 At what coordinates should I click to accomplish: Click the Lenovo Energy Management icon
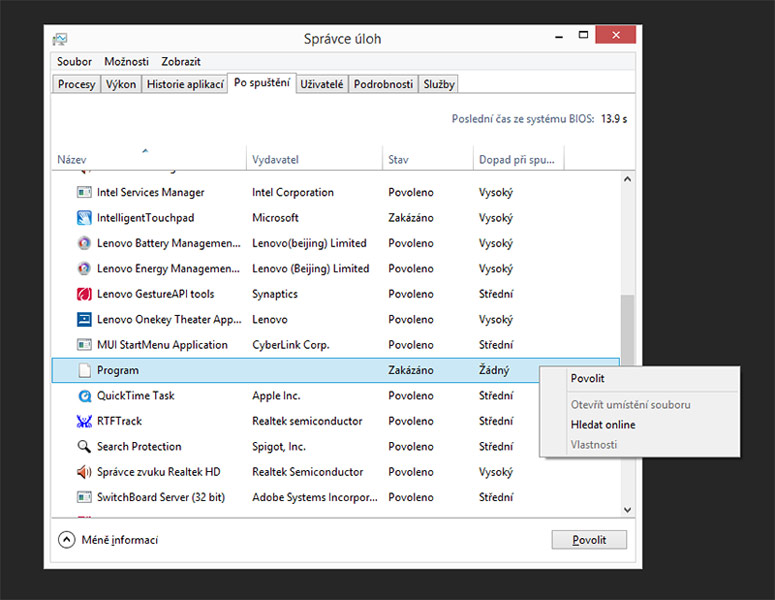point(84,268)
